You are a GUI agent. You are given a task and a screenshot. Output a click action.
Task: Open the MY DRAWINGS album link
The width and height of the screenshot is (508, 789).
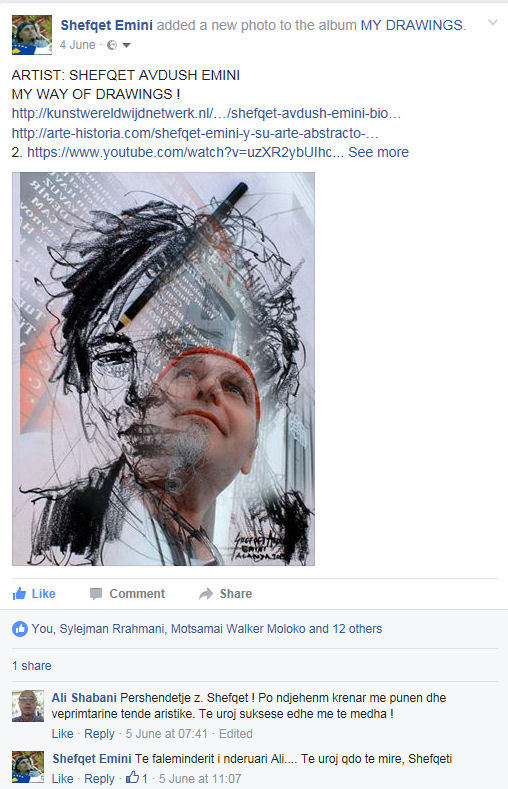[x=412, y=25]
